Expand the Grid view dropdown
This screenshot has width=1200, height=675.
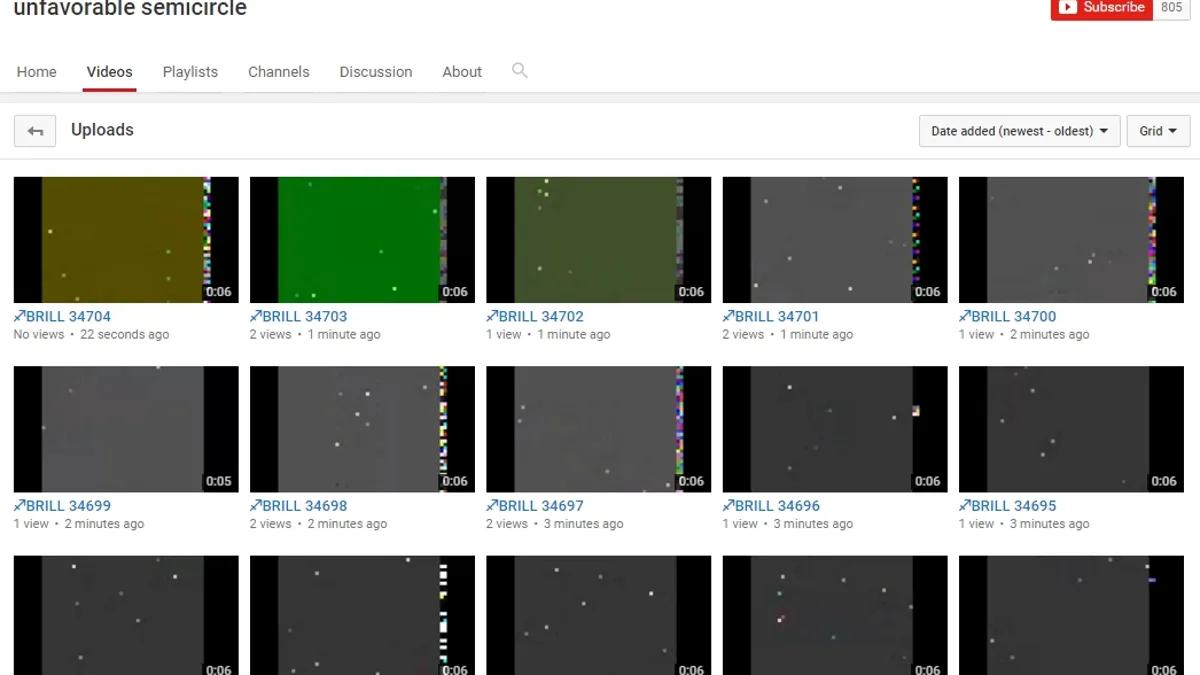click(1158, 131)
